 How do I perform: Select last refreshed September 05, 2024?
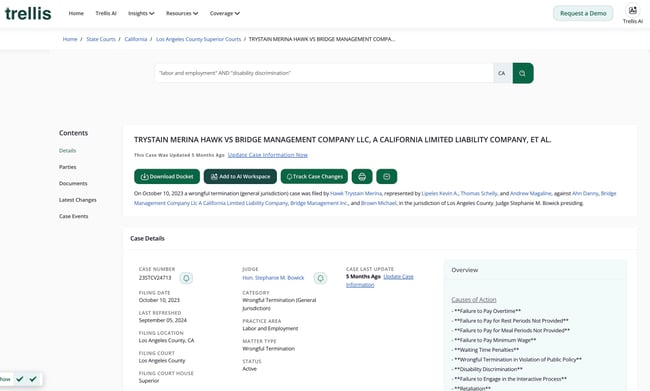(x=162, y=321)
